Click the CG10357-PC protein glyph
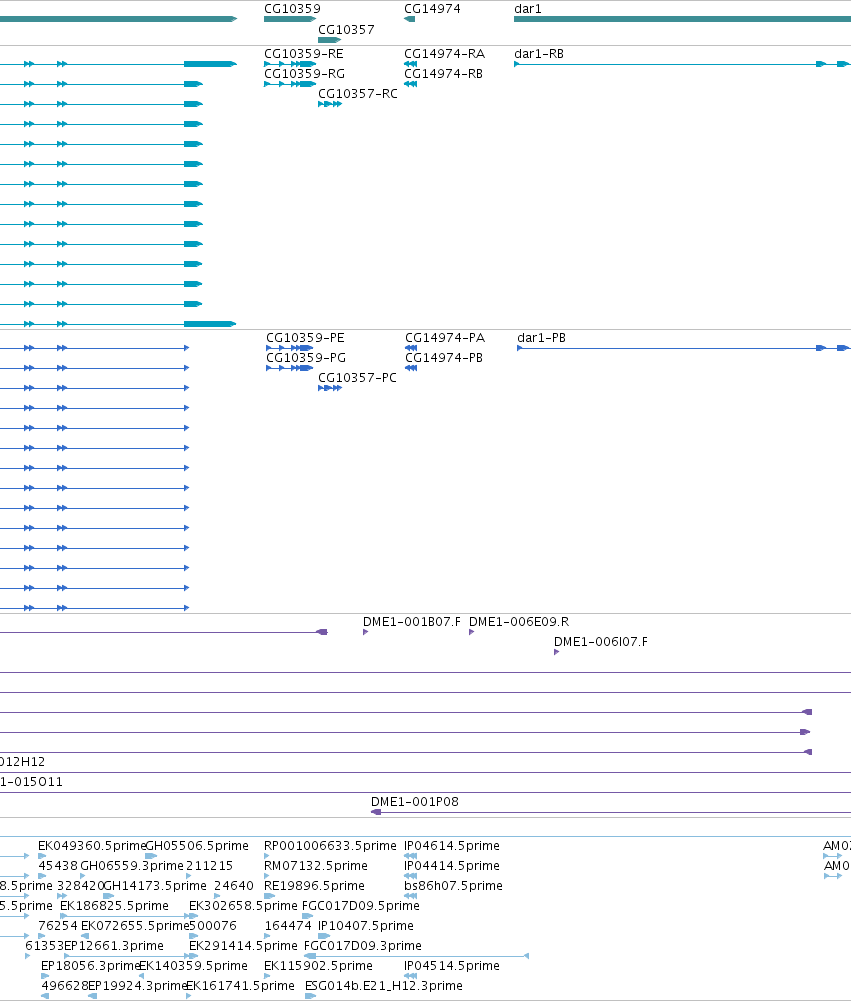The height and width of the screenshot is (1001, 851). coord(330,388)
